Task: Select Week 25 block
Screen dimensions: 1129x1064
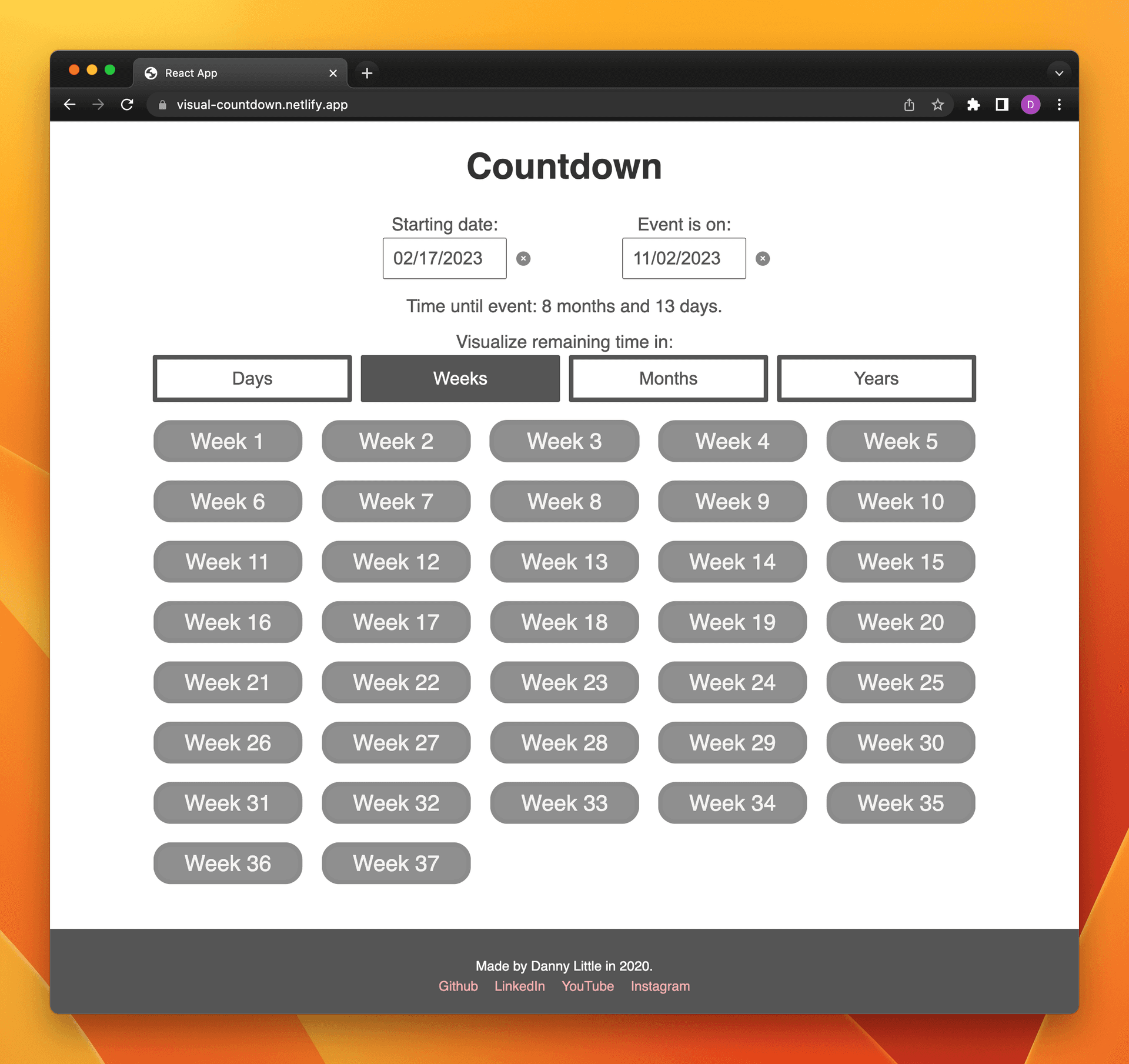Action: (x=900, y=683)
